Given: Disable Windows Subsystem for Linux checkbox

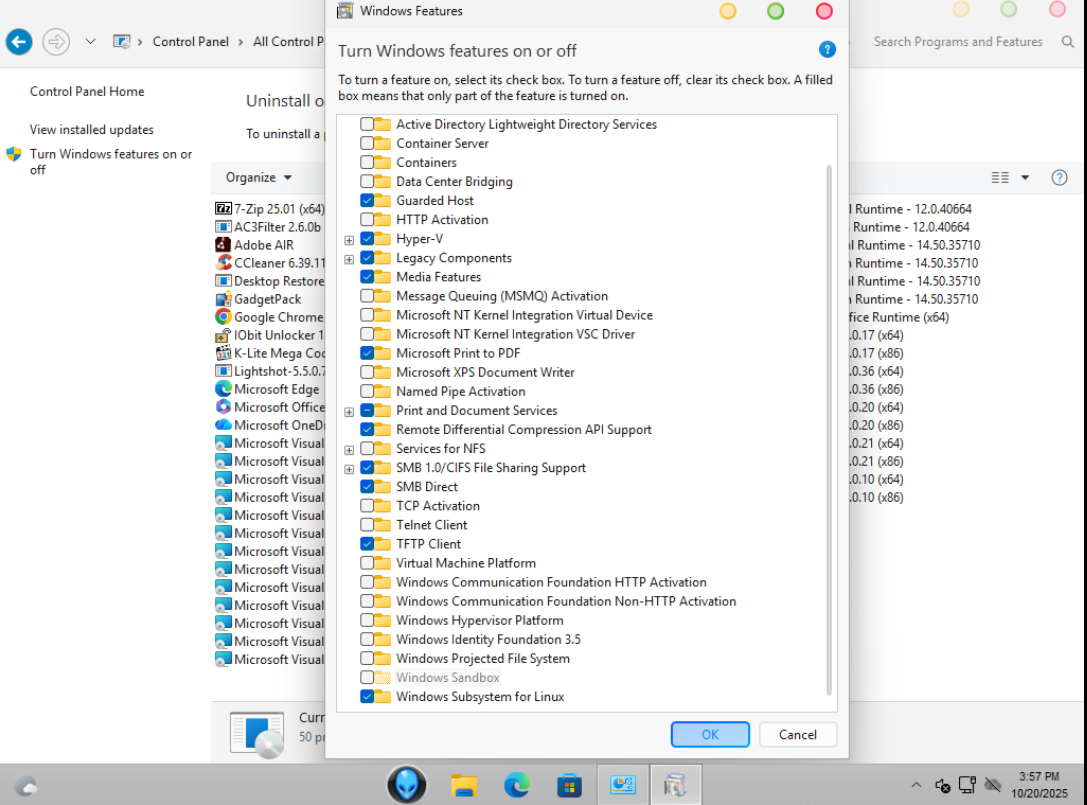Looking at the screenshot, I should (367, 696).
